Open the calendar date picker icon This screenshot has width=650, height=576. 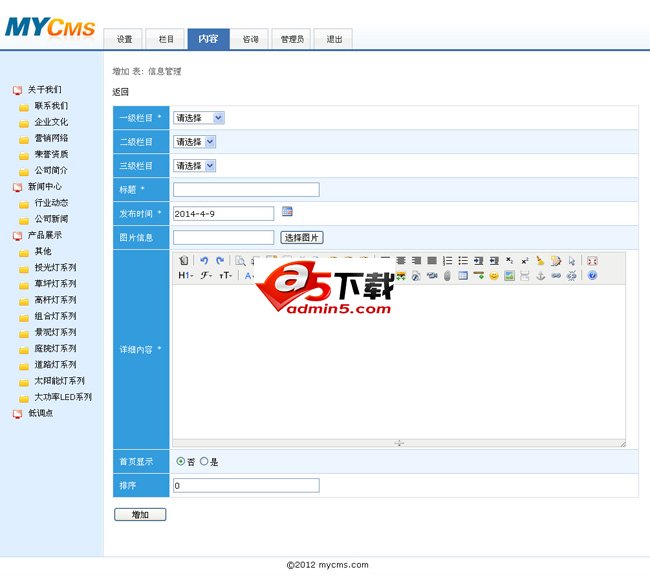tap(287, 211)
